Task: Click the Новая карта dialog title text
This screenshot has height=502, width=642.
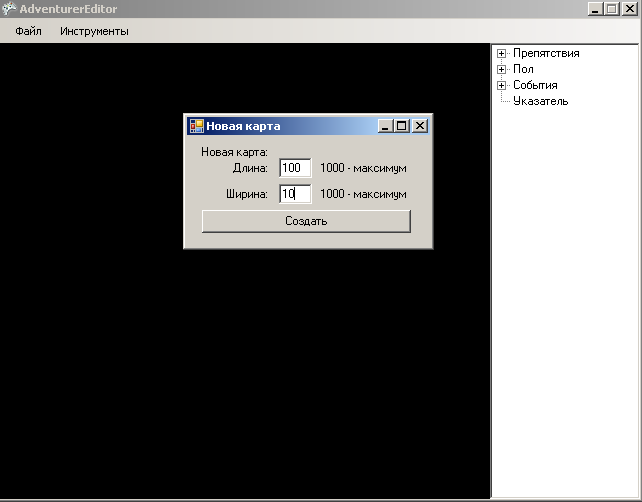Action: coord(243,126)
